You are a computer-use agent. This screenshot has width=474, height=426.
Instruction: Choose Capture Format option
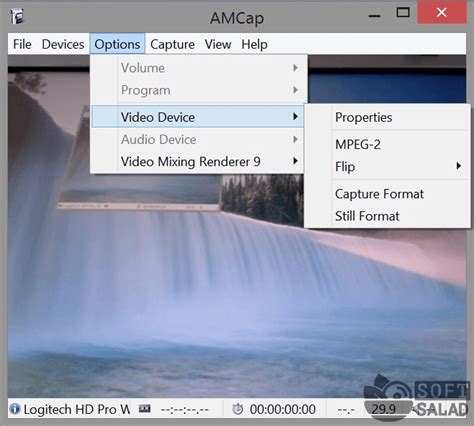pos(388,194)
